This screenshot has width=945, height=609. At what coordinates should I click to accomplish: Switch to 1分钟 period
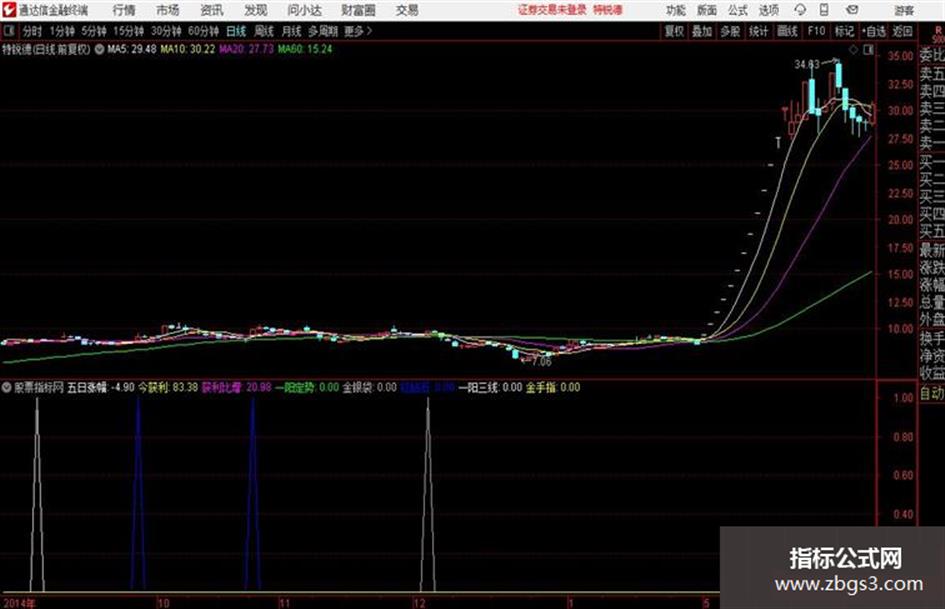(x=62, y=31)
